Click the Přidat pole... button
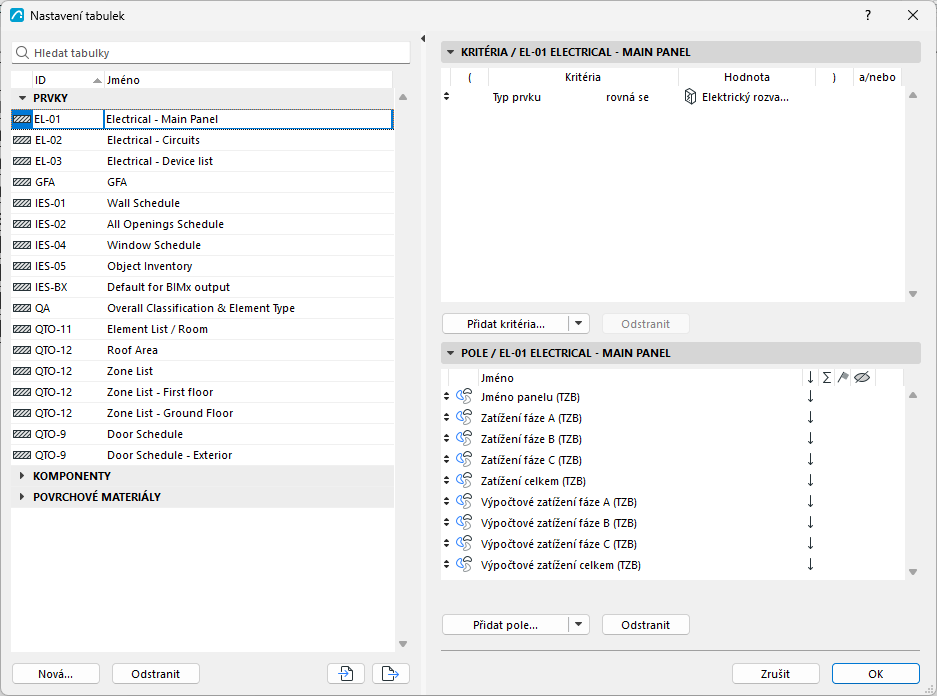The image size is (937, 696). click(x=506, y=625)
